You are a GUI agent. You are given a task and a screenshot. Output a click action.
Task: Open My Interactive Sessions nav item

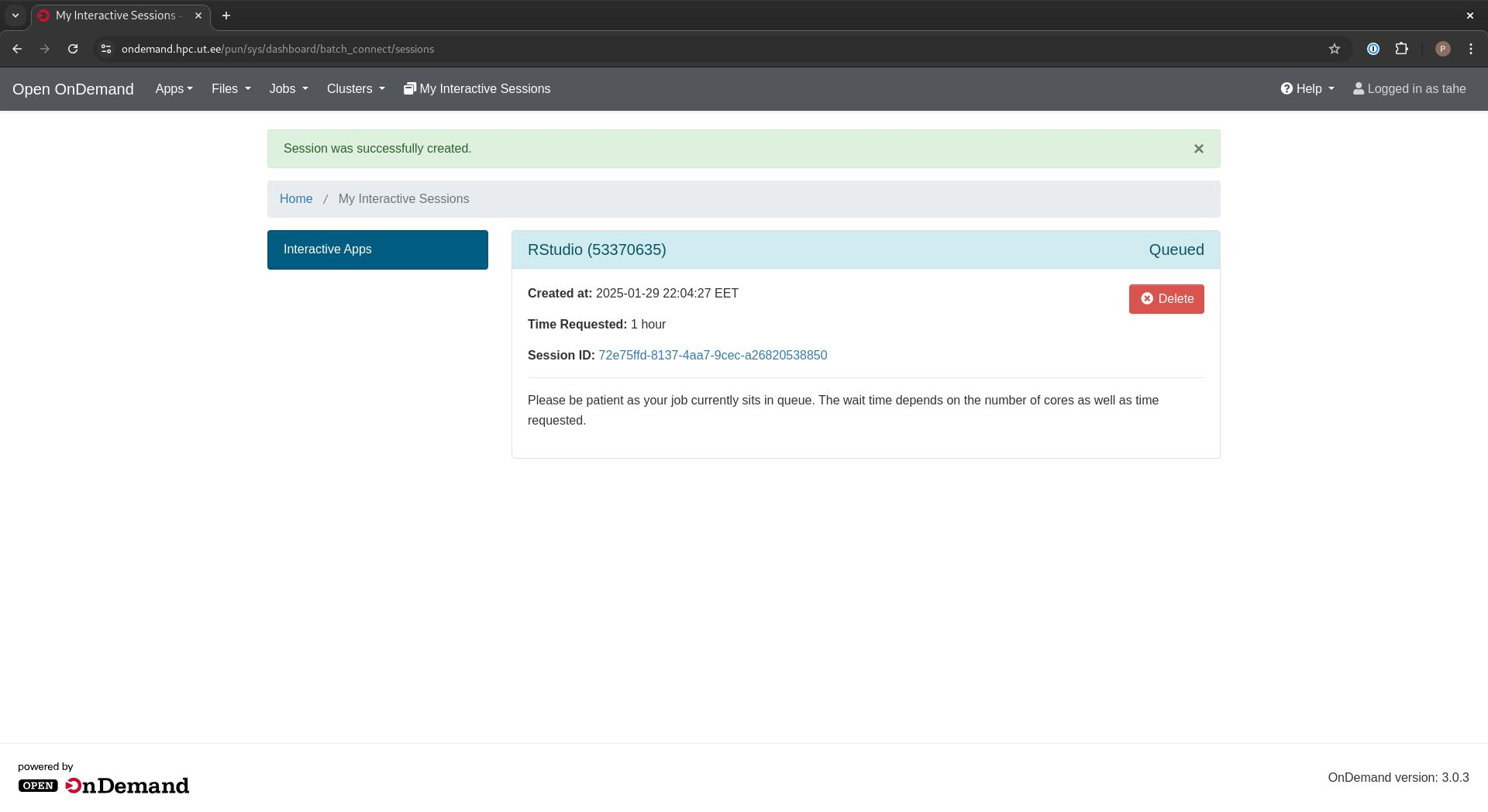477,89
